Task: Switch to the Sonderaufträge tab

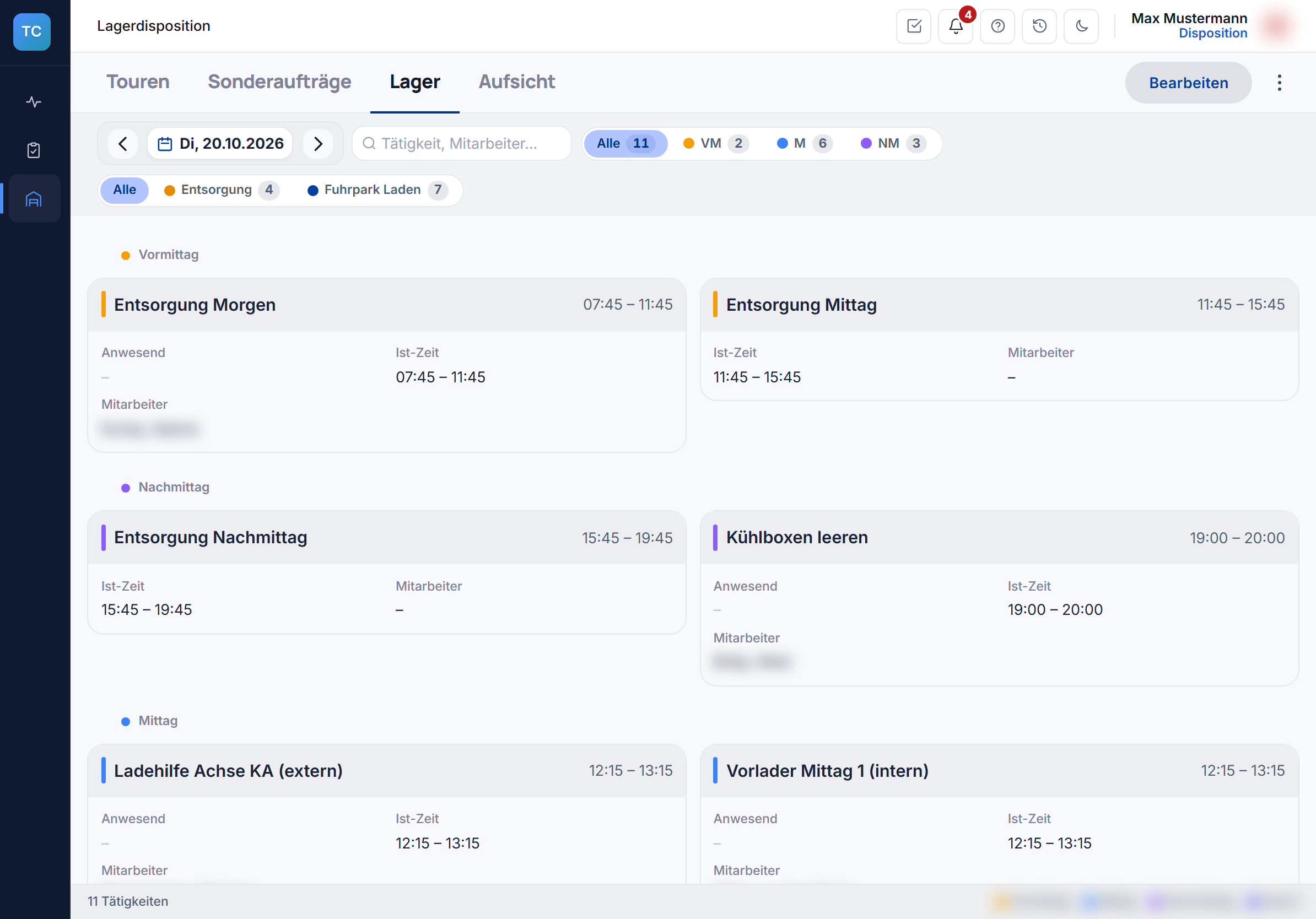Action: point(280,82)
